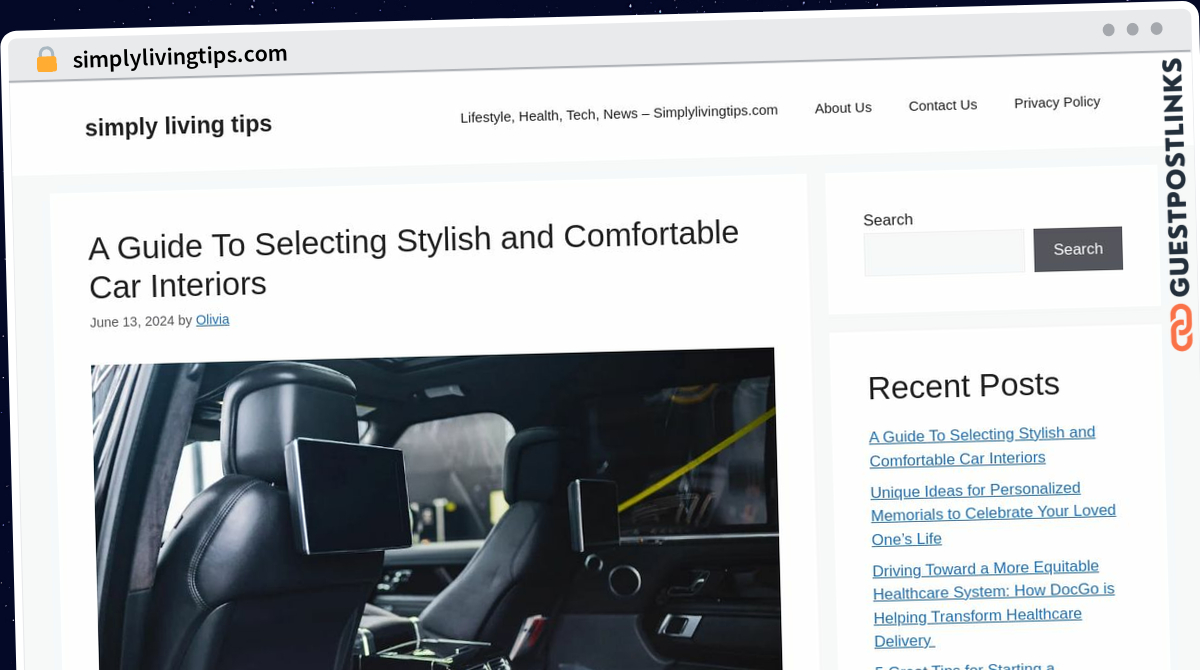Click the Search text input field
1200x670 pixels.
944,252
